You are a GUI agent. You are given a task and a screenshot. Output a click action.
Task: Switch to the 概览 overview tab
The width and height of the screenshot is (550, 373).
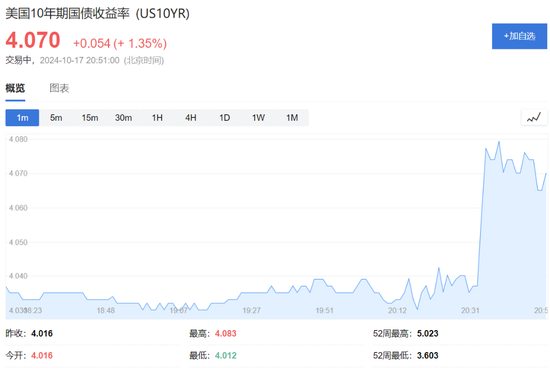15,88
